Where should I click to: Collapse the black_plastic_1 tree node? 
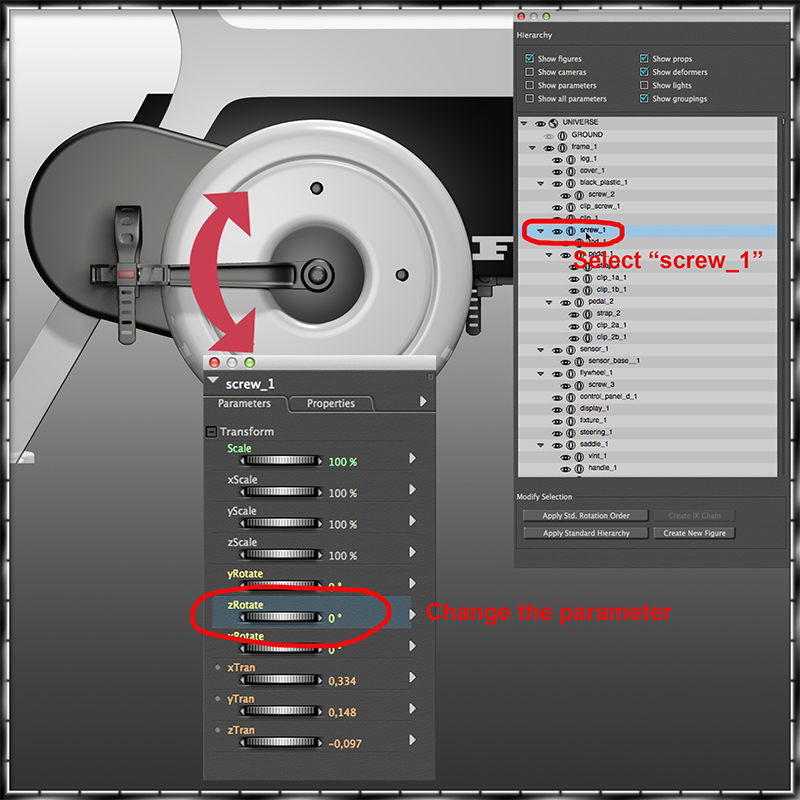click(540, 183)
